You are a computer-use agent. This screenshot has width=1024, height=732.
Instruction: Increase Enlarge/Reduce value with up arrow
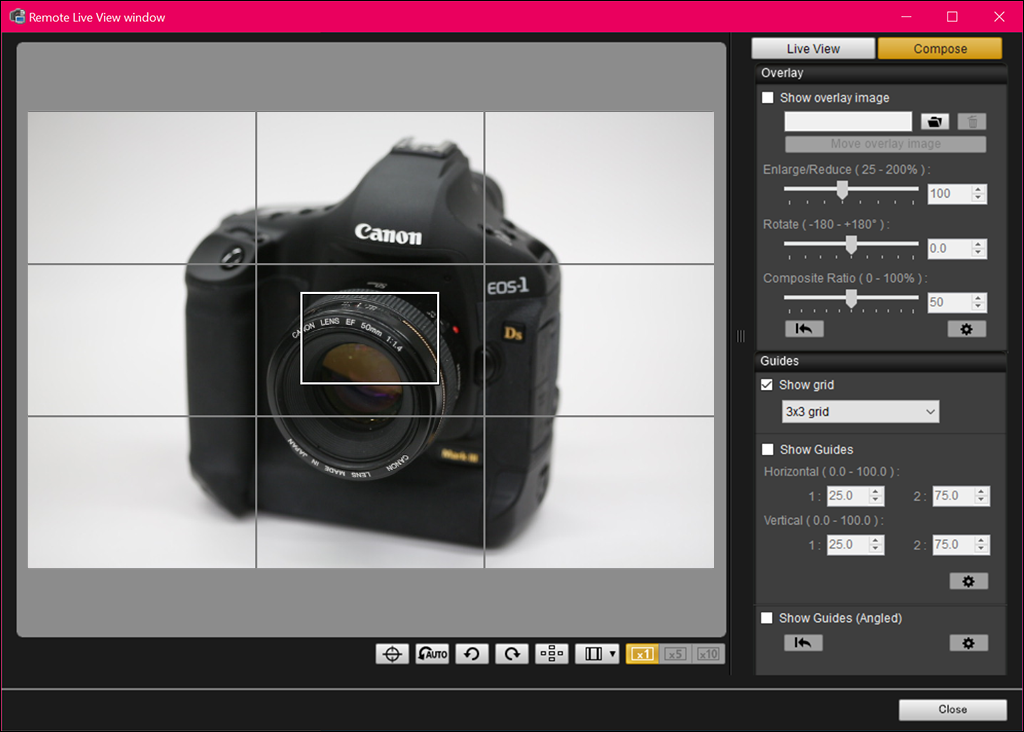coord(978,189)
